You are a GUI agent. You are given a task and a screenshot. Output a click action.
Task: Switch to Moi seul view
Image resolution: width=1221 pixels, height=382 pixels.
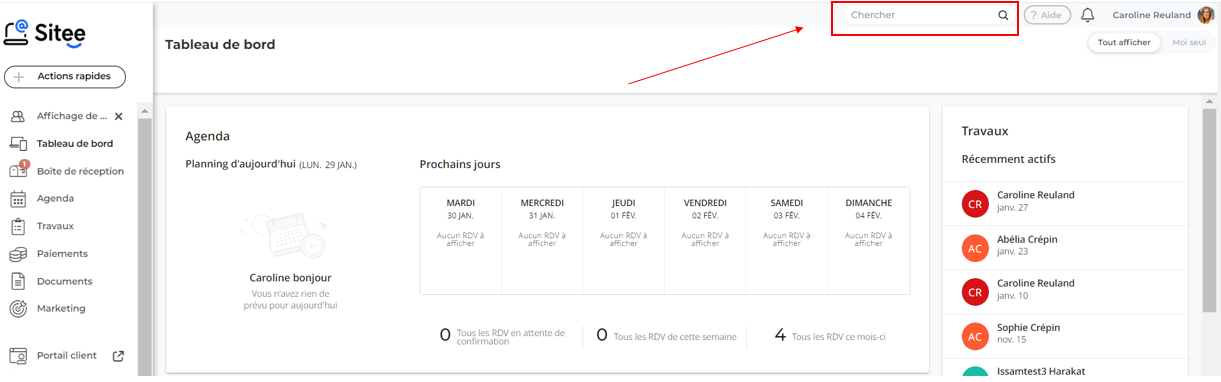[1188, 42]
